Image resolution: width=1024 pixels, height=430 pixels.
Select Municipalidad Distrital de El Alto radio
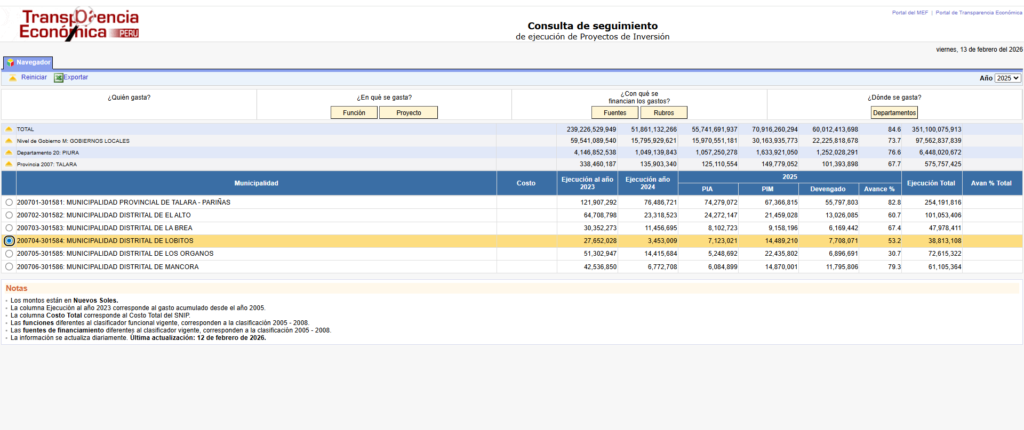tap(9, 215)
